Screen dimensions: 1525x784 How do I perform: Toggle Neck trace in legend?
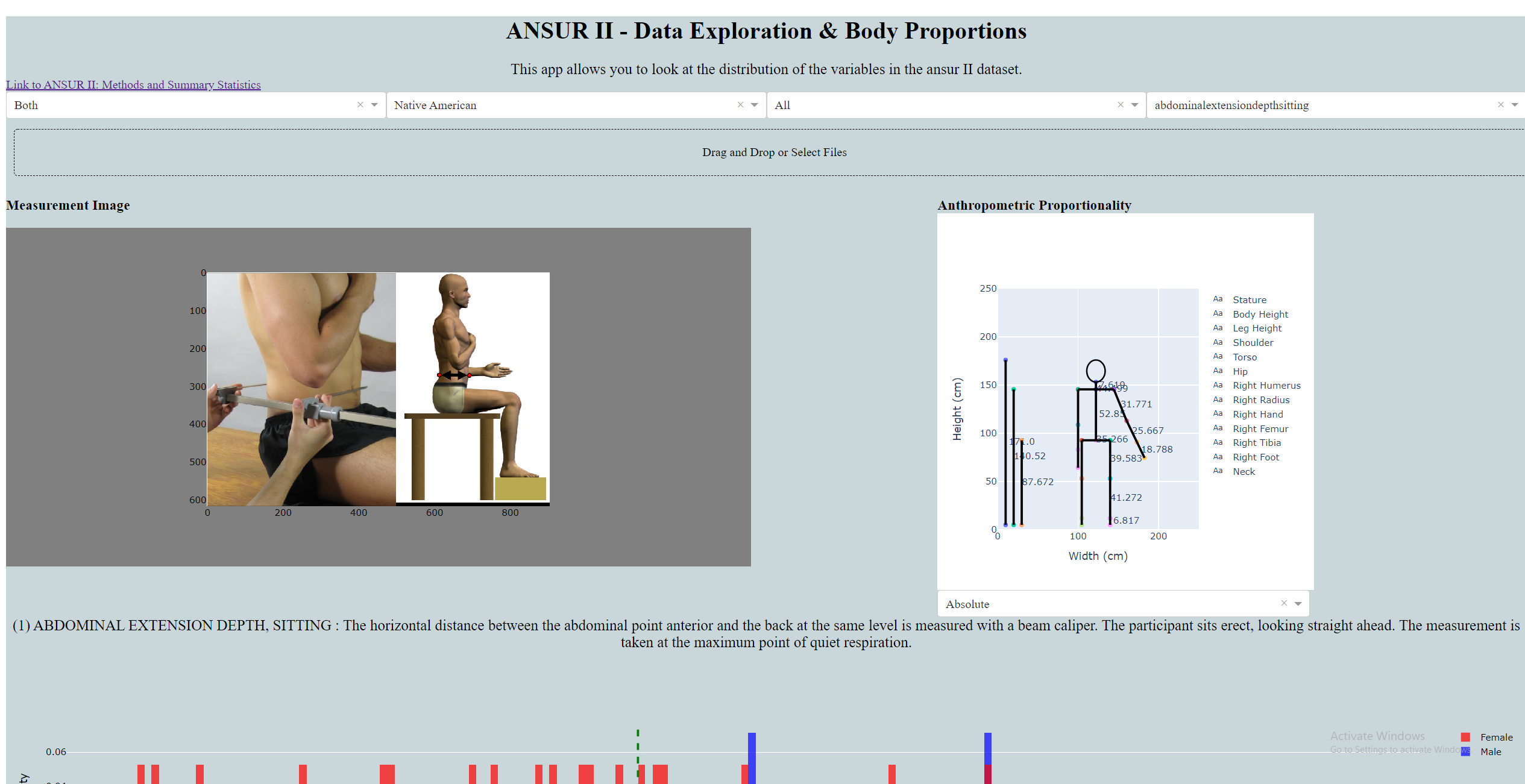[1244, 471]
